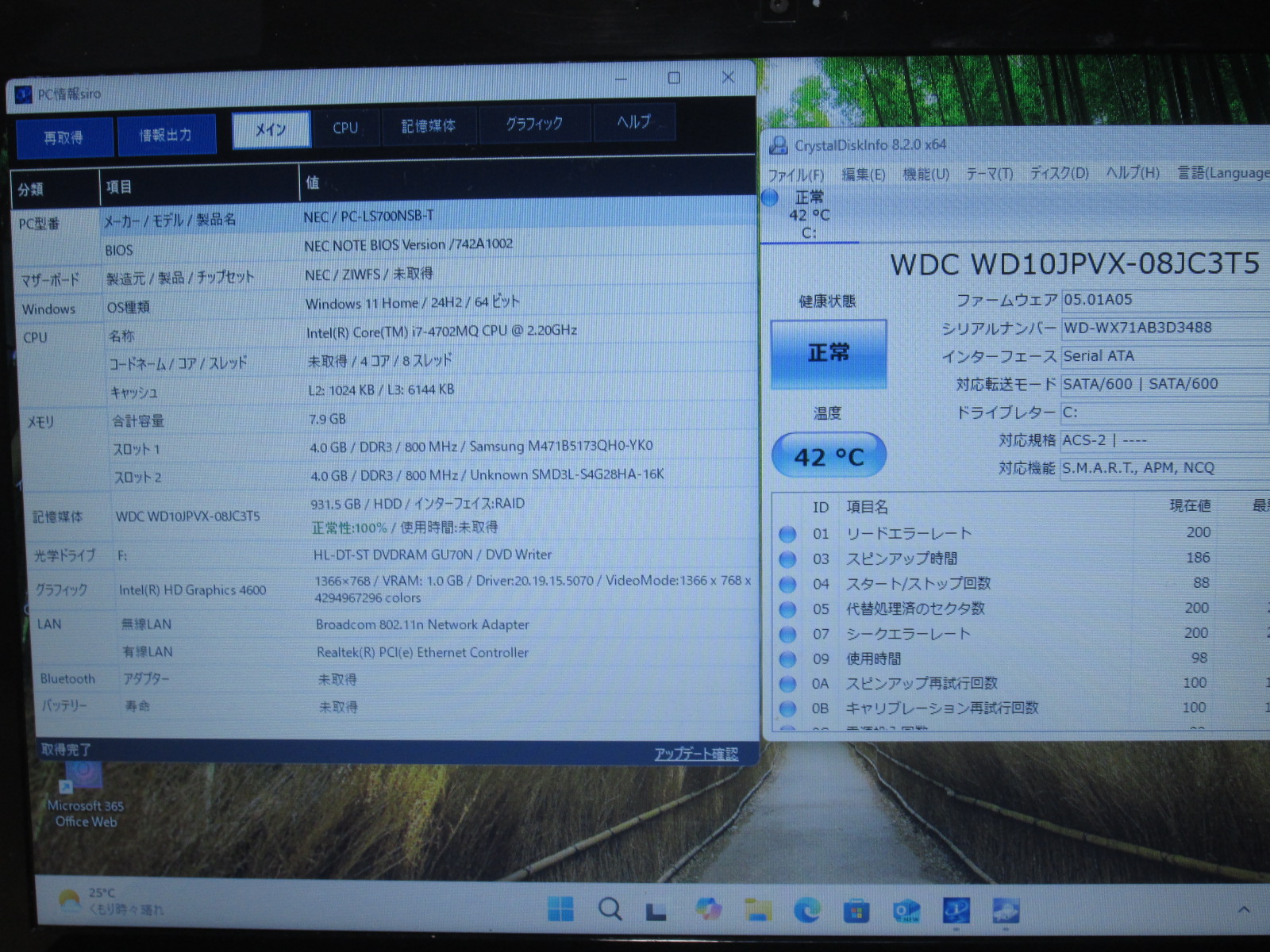Open the 機能(U) menu
The height and width of the screenshot is (952, 1270).
[x=926, y=174]
